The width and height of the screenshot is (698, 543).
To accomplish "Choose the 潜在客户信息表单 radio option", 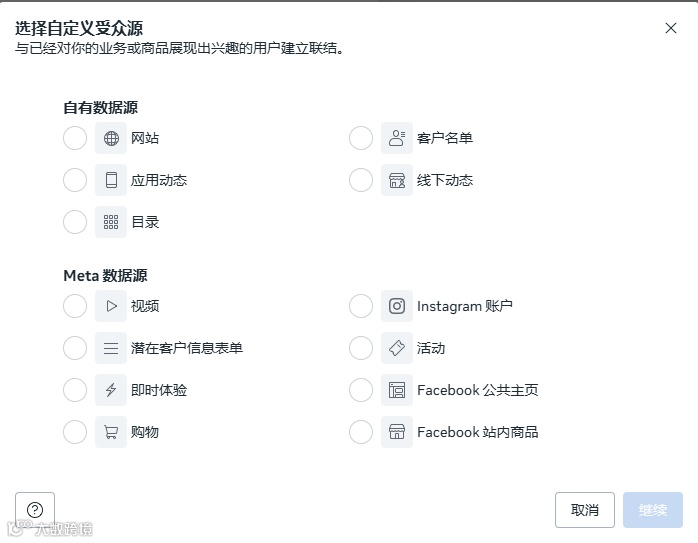I will point(75,348).
